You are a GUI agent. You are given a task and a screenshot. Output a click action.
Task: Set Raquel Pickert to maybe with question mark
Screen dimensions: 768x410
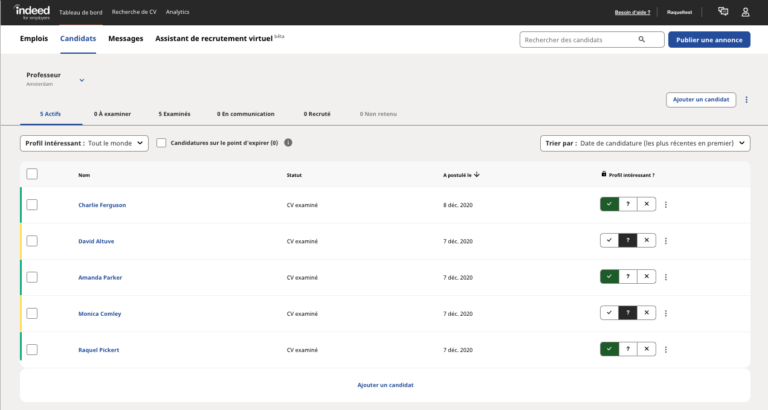[x=628, y=349]
